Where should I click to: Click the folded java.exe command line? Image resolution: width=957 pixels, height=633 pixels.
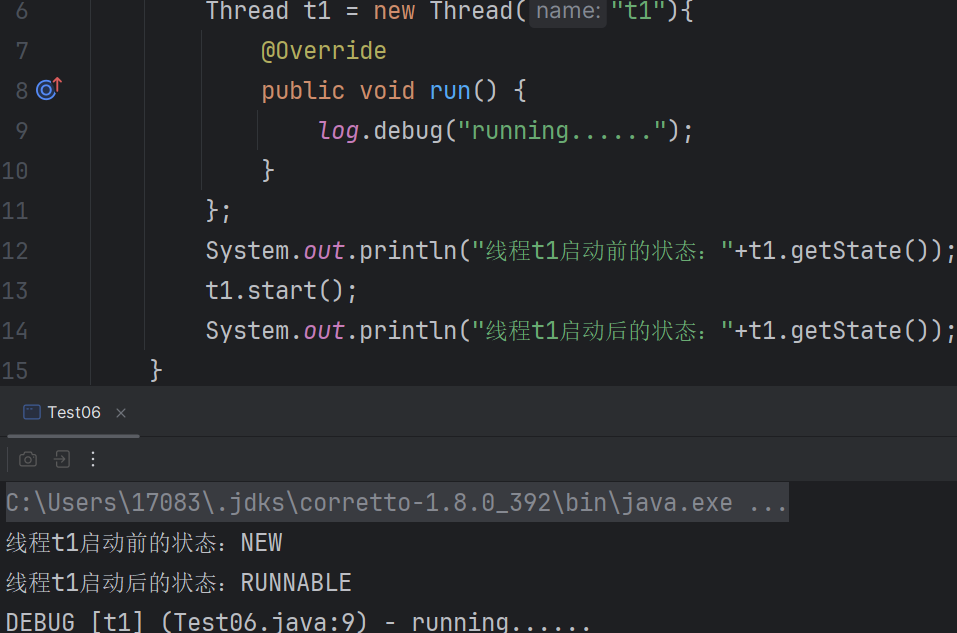pyautogui.click(x=396, y=502)
